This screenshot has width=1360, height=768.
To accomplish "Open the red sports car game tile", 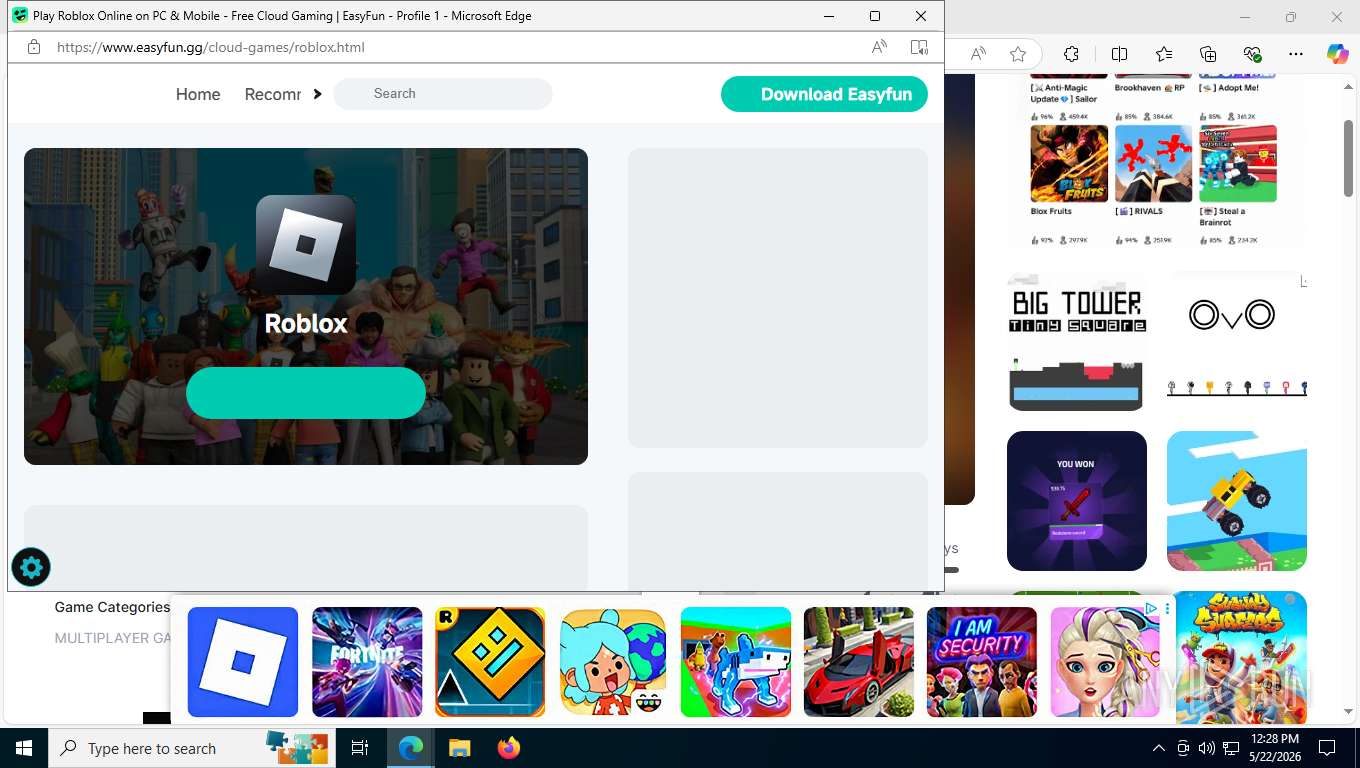I will pyautogui.click(x=859, y=662).
